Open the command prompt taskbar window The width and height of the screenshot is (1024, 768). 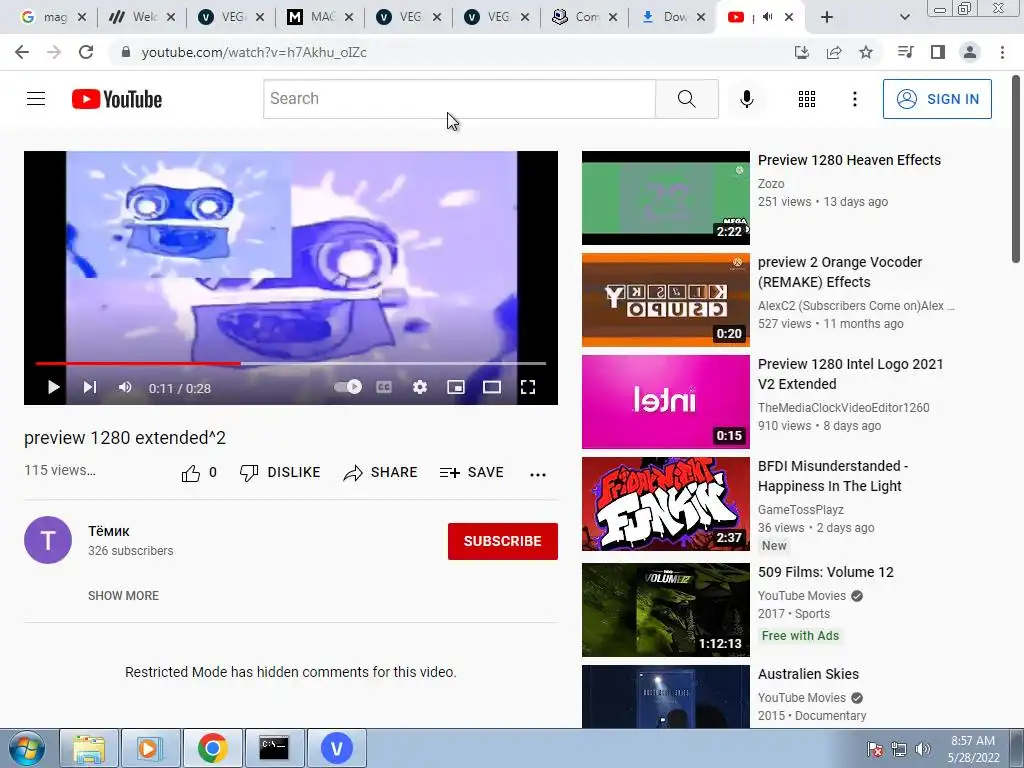coord(274,748)
